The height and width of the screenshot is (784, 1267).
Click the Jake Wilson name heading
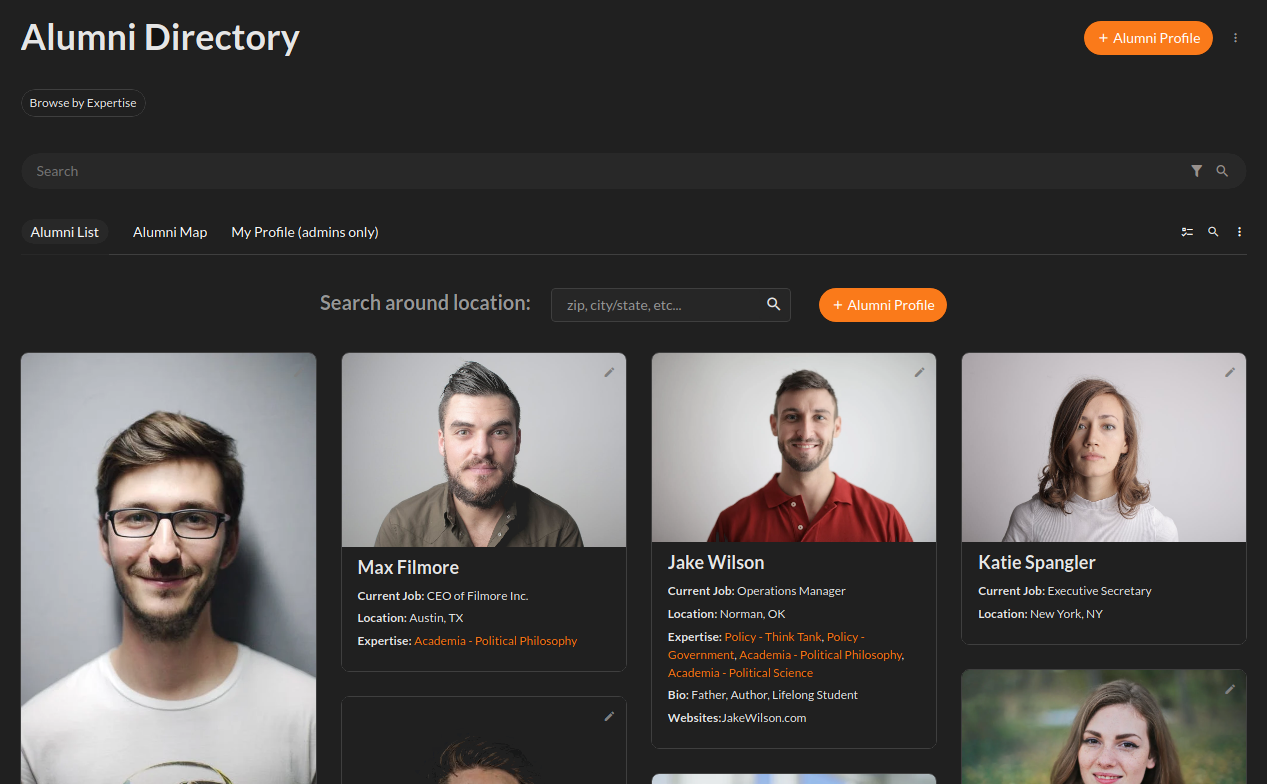coord(716,563)
